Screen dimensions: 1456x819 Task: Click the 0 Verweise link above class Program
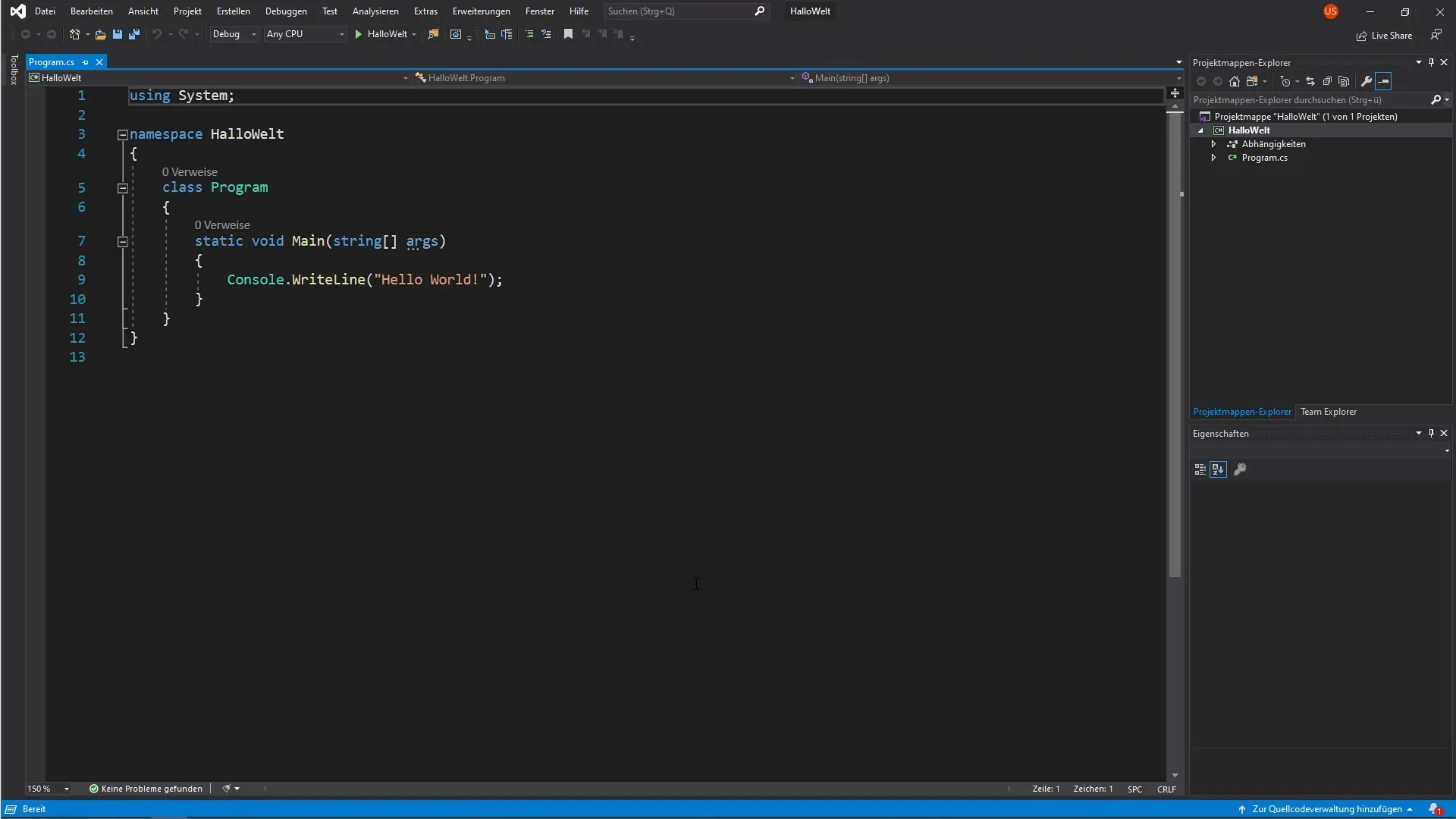[190, 172]
